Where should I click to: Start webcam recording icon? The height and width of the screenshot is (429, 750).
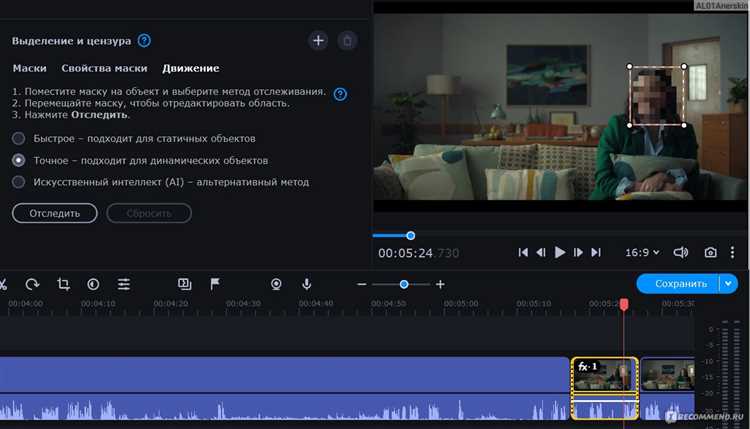click(276, 285)
